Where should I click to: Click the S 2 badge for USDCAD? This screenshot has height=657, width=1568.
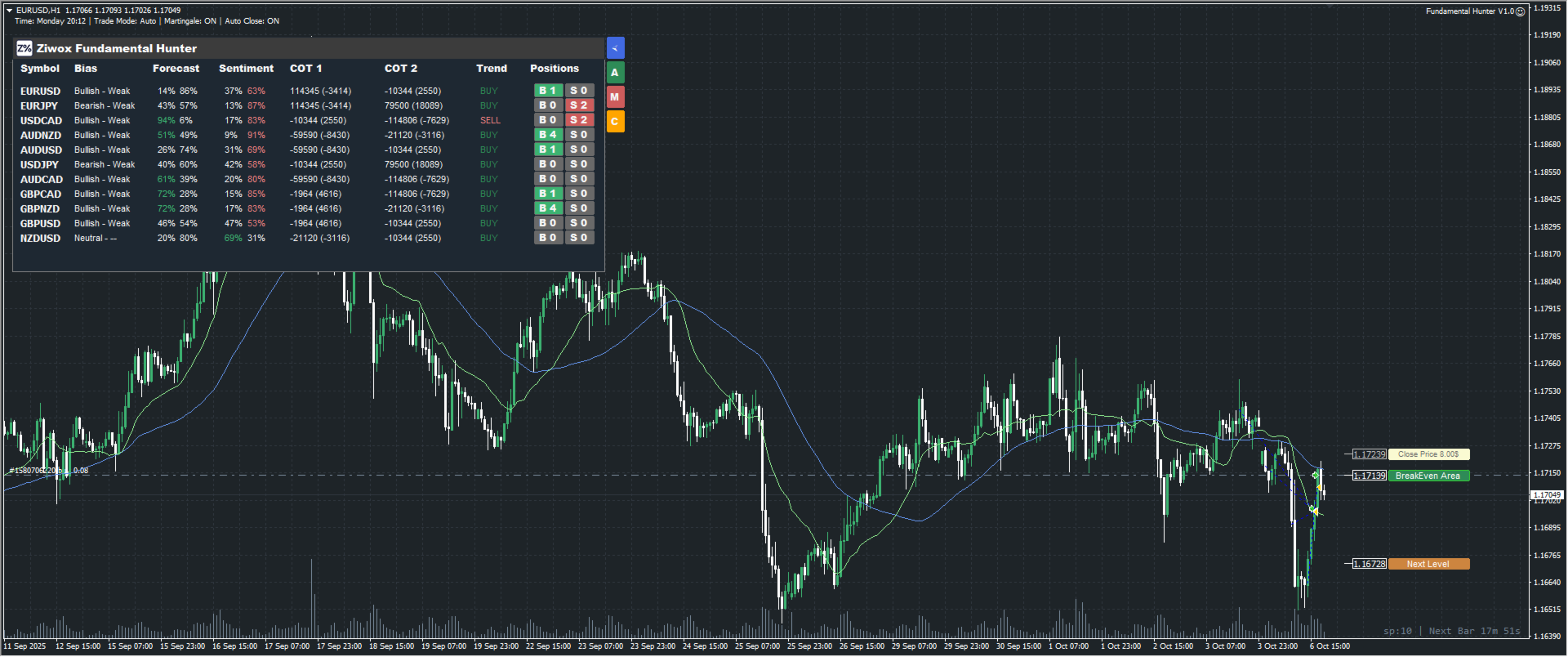pyautogui.click(x=579, y=120)
